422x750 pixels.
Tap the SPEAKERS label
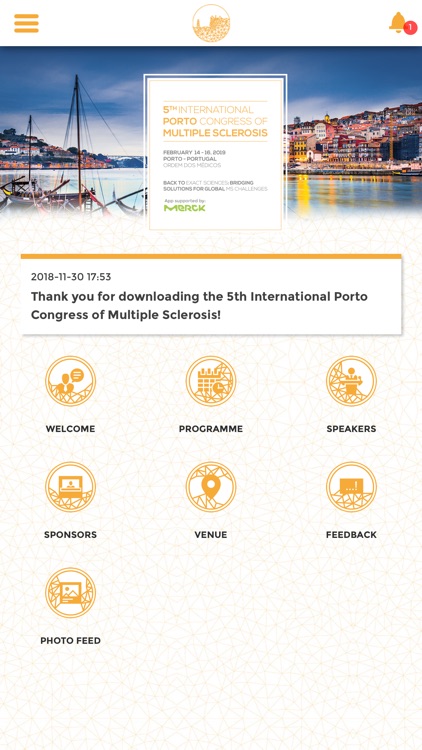[x=351, y=429]
